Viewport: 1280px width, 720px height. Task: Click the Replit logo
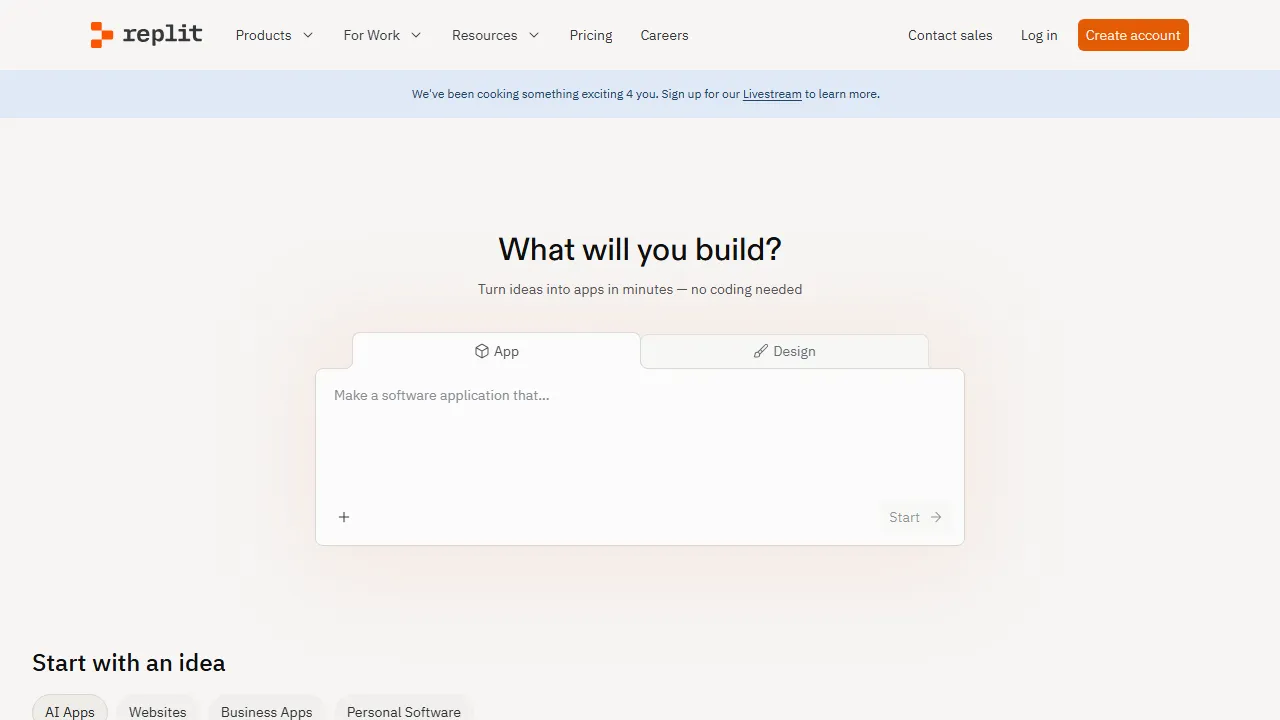click(146, 35)
